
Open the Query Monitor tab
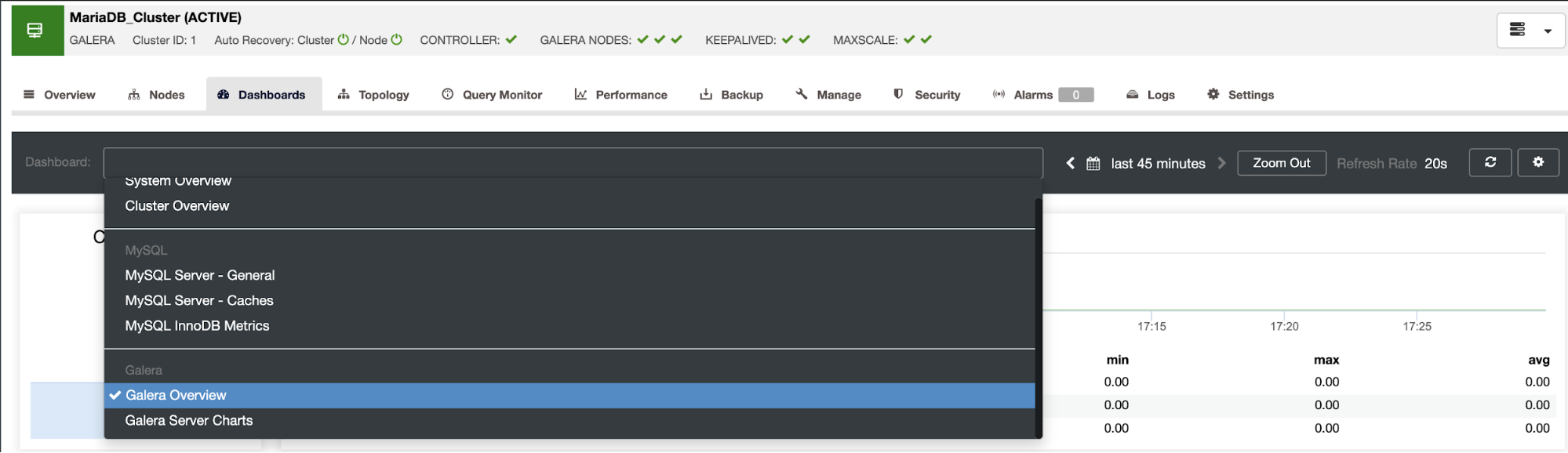pos(492,95)
